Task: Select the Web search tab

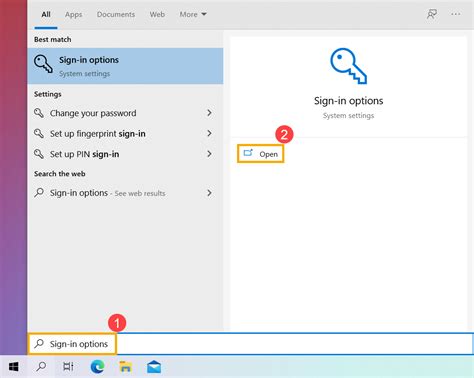Action: [157, 14]
